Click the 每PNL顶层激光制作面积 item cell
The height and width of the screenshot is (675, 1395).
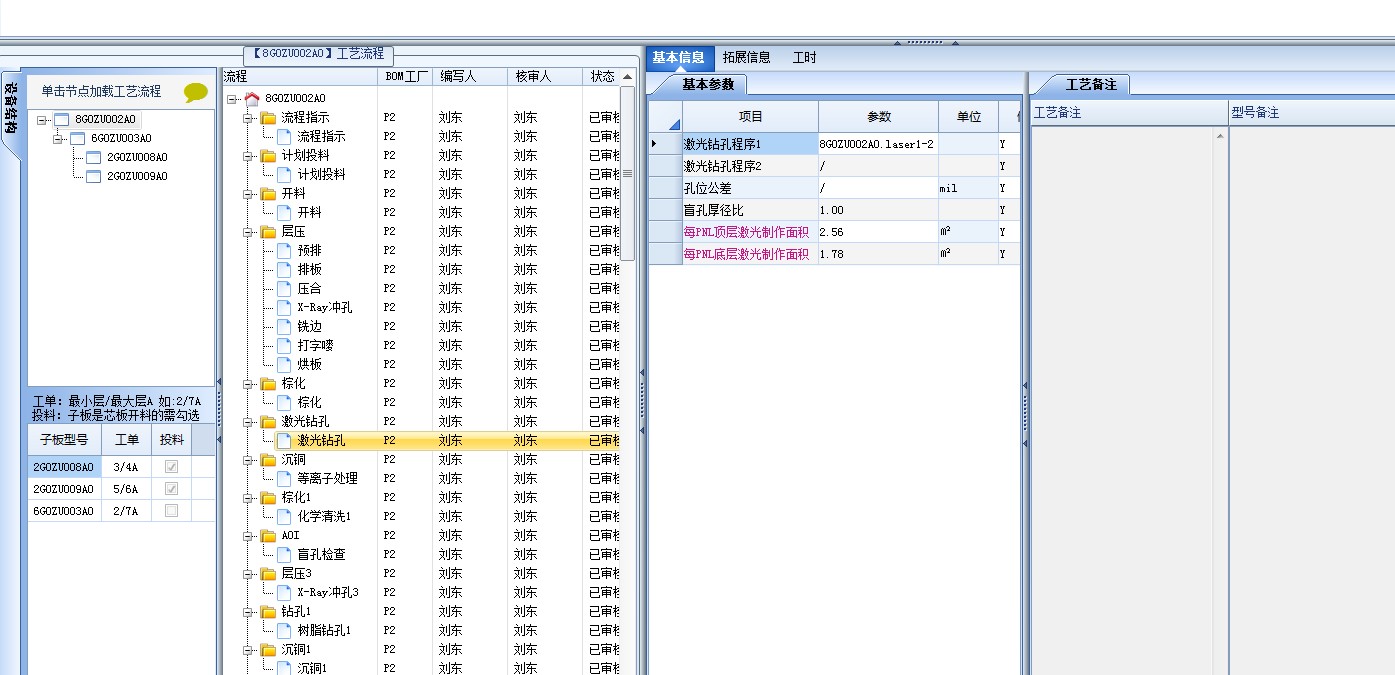pos(750,232)
